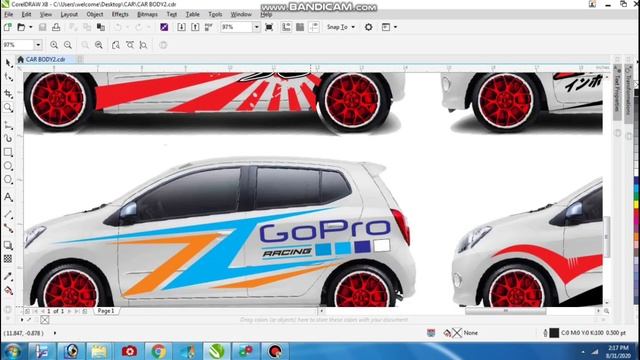
Task: Click the Open file folder icon
Action: pos(21,27)
